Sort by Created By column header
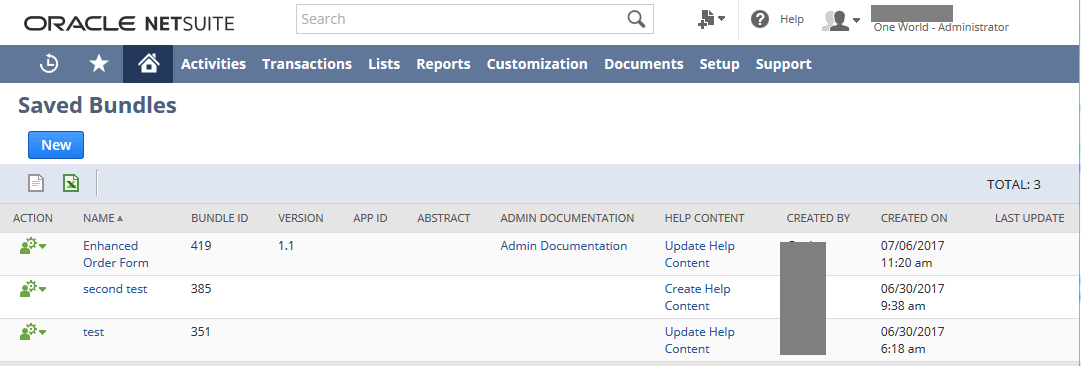The image size is (1081, 366). (x=818, y=218)
